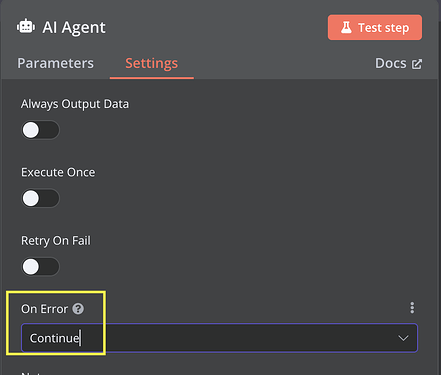The width and height of the screenshot is (441, 375).
Task: Switch to the Parameters tab
Action: 55,63
